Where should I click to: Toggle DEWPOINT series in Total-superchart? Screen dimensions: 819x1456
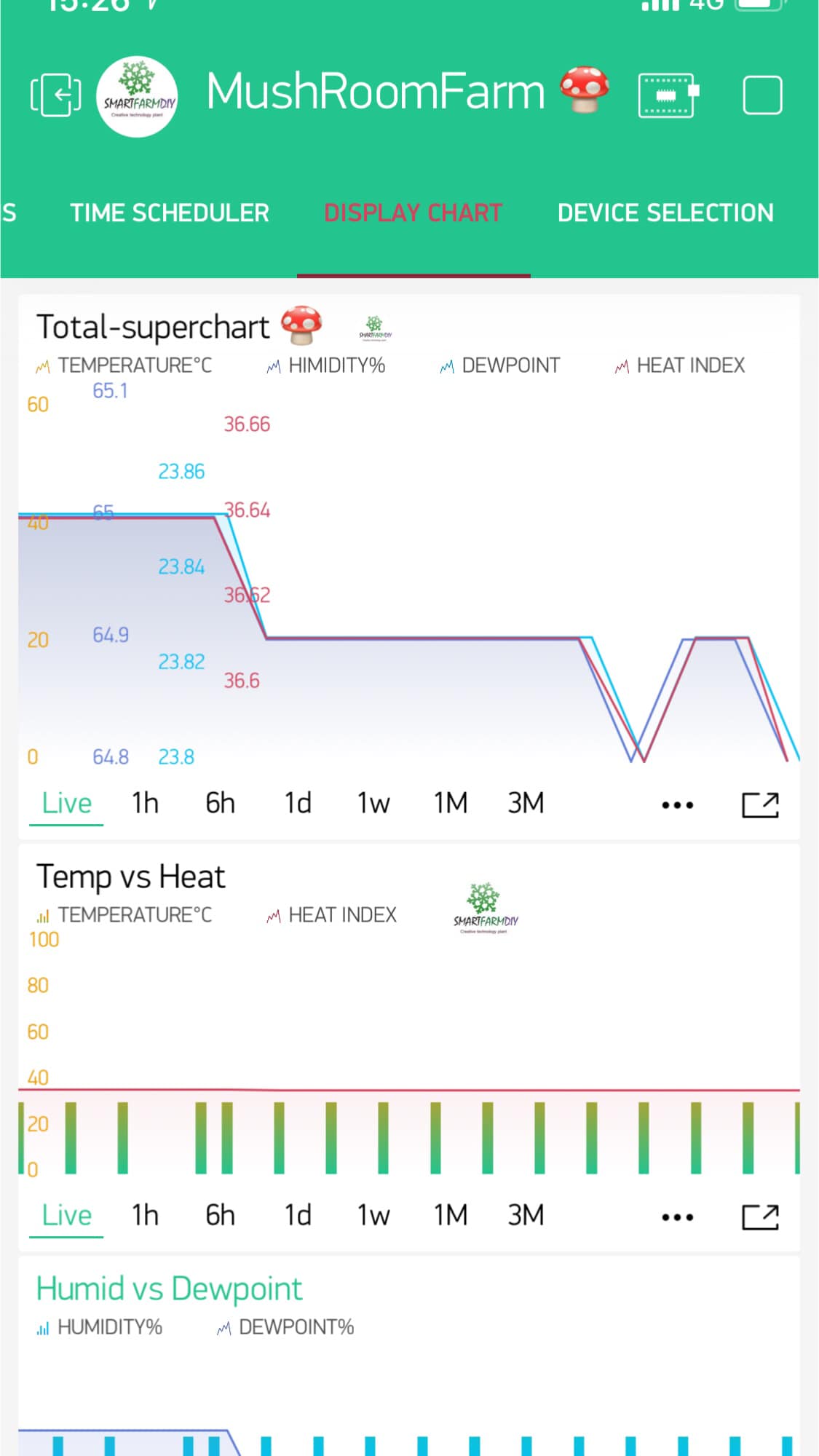pyautogui.click(x=499, y=365)
